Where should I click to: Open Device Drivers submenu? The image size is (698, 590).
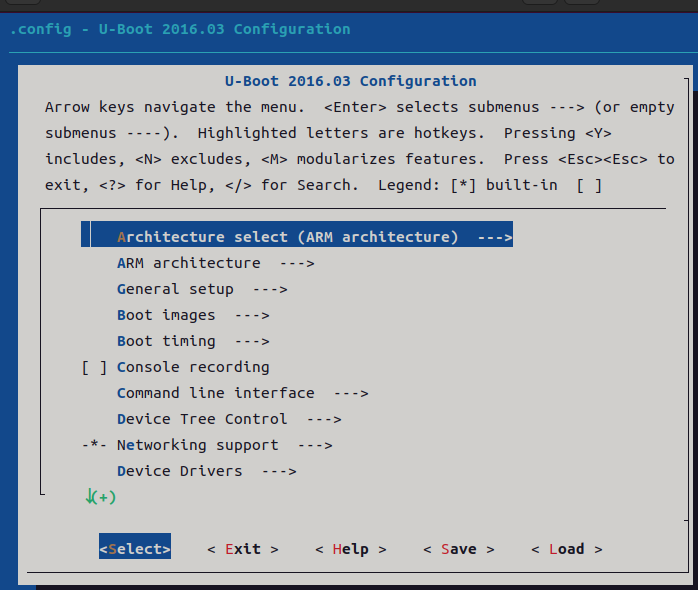pyautogui.click(x=207, y=471)
